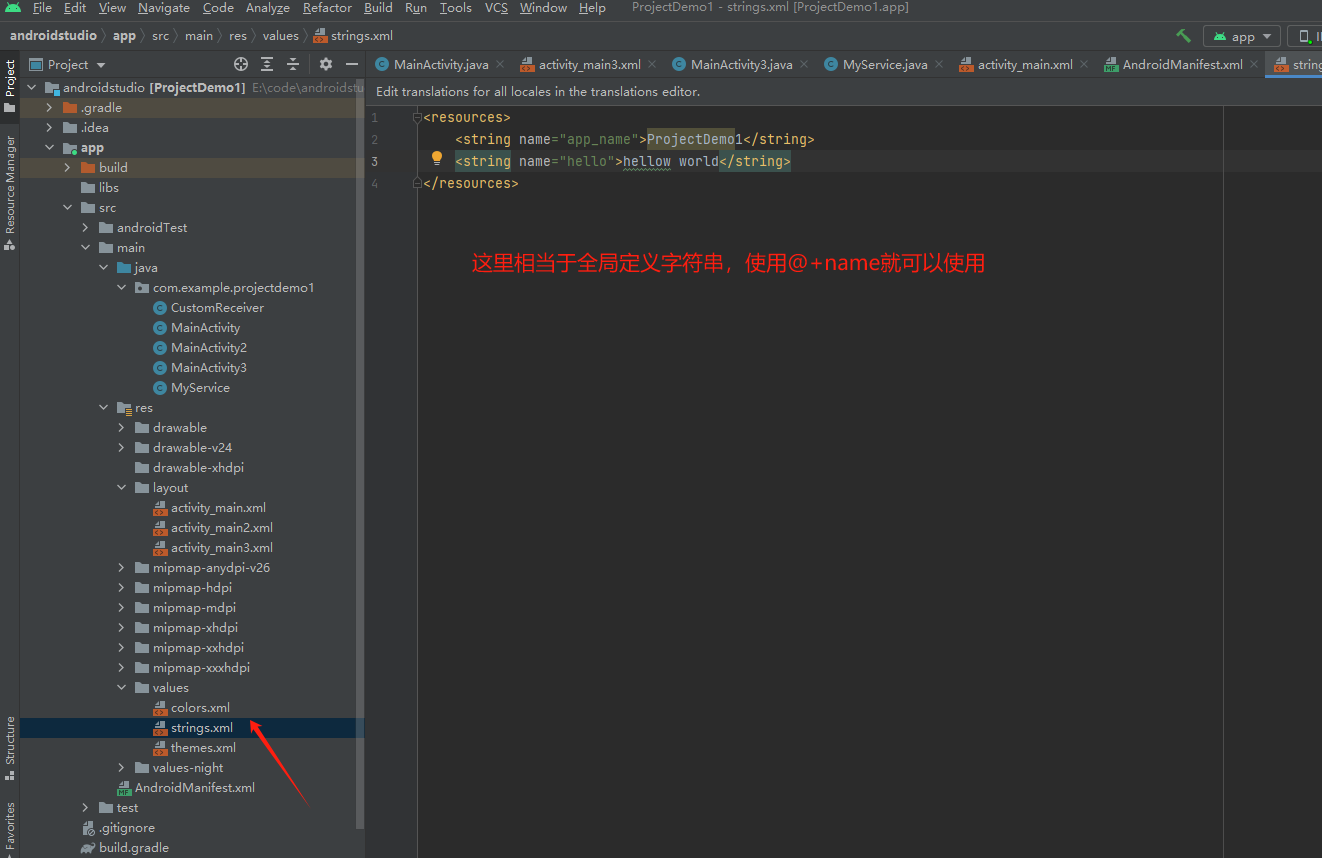Click inside the hello string text
The image size is (1322, 858).
[x=670, y=161]
